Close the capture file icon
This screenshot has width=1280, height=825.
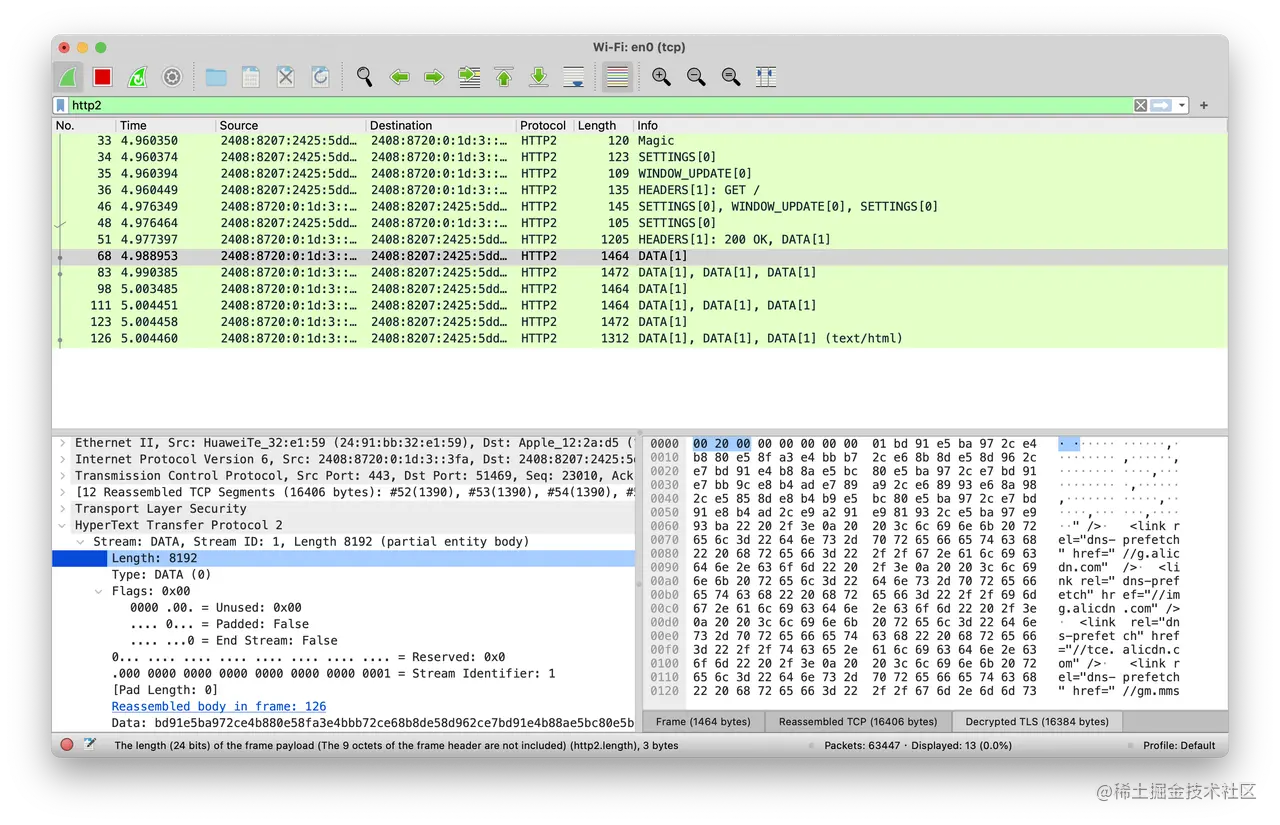click(x=286, y=77)
